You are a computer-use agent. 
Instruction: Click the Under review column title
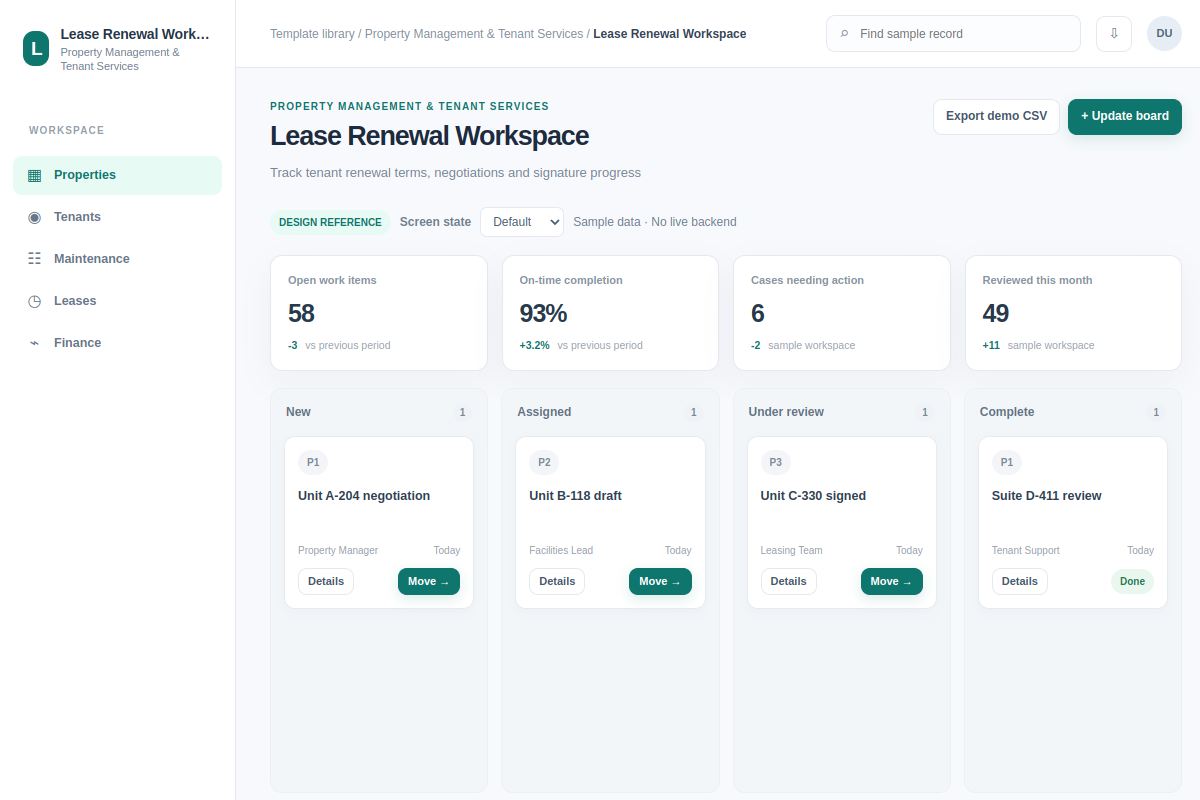(x=786, y=412)
